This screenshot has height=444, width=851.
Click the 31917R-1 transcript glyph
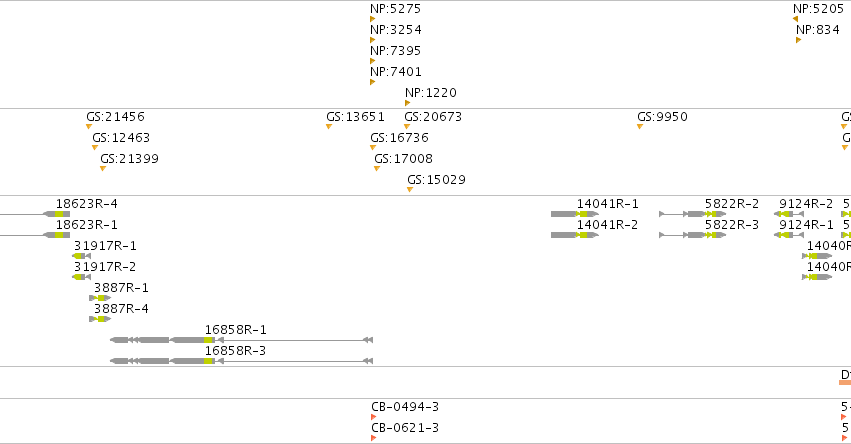[x=81, y=256]
